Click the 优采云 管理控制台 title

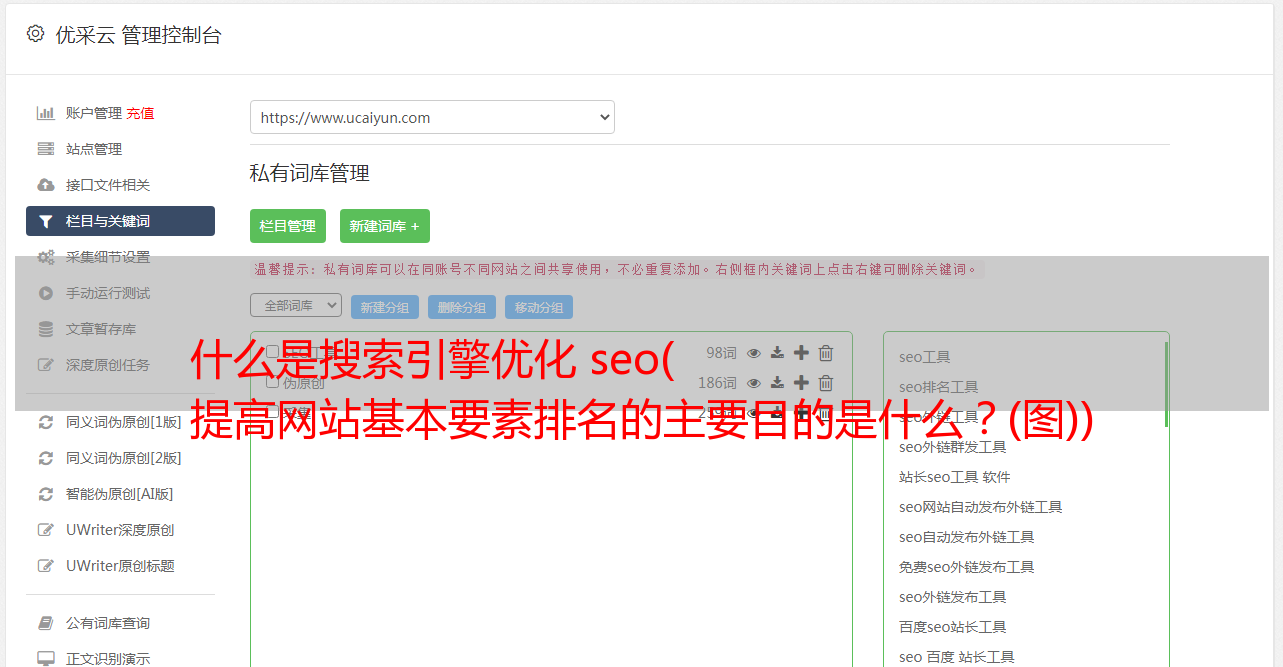pos(138,35)
